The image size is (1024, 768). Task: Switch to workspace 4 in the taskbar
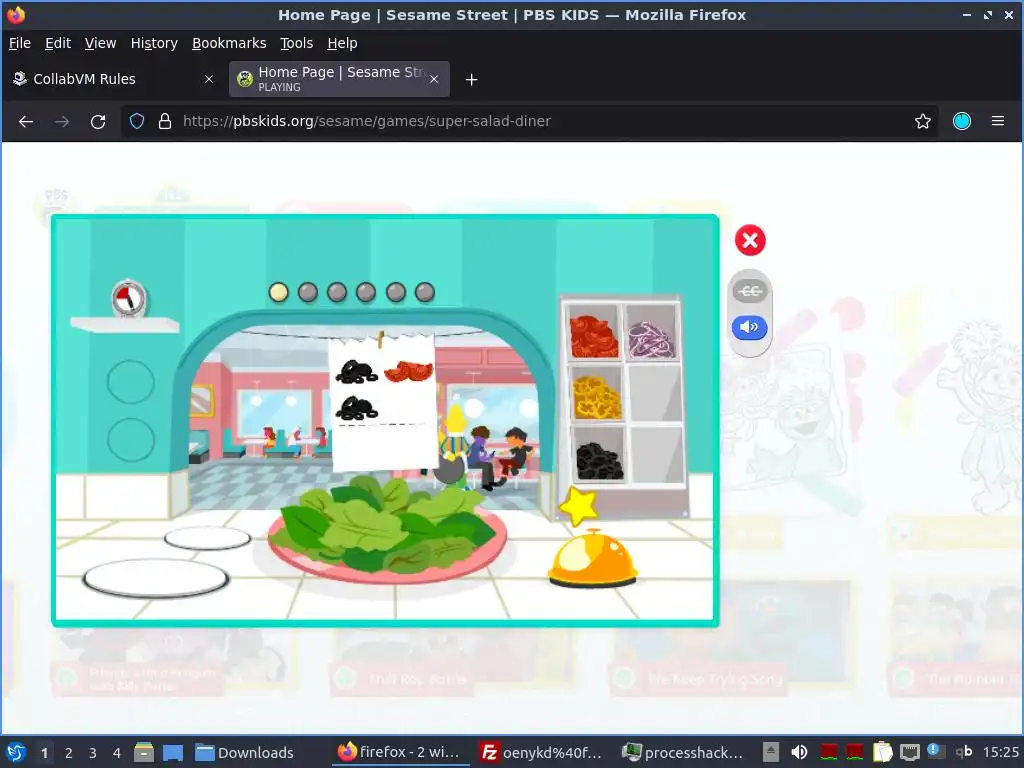point(117,753)
